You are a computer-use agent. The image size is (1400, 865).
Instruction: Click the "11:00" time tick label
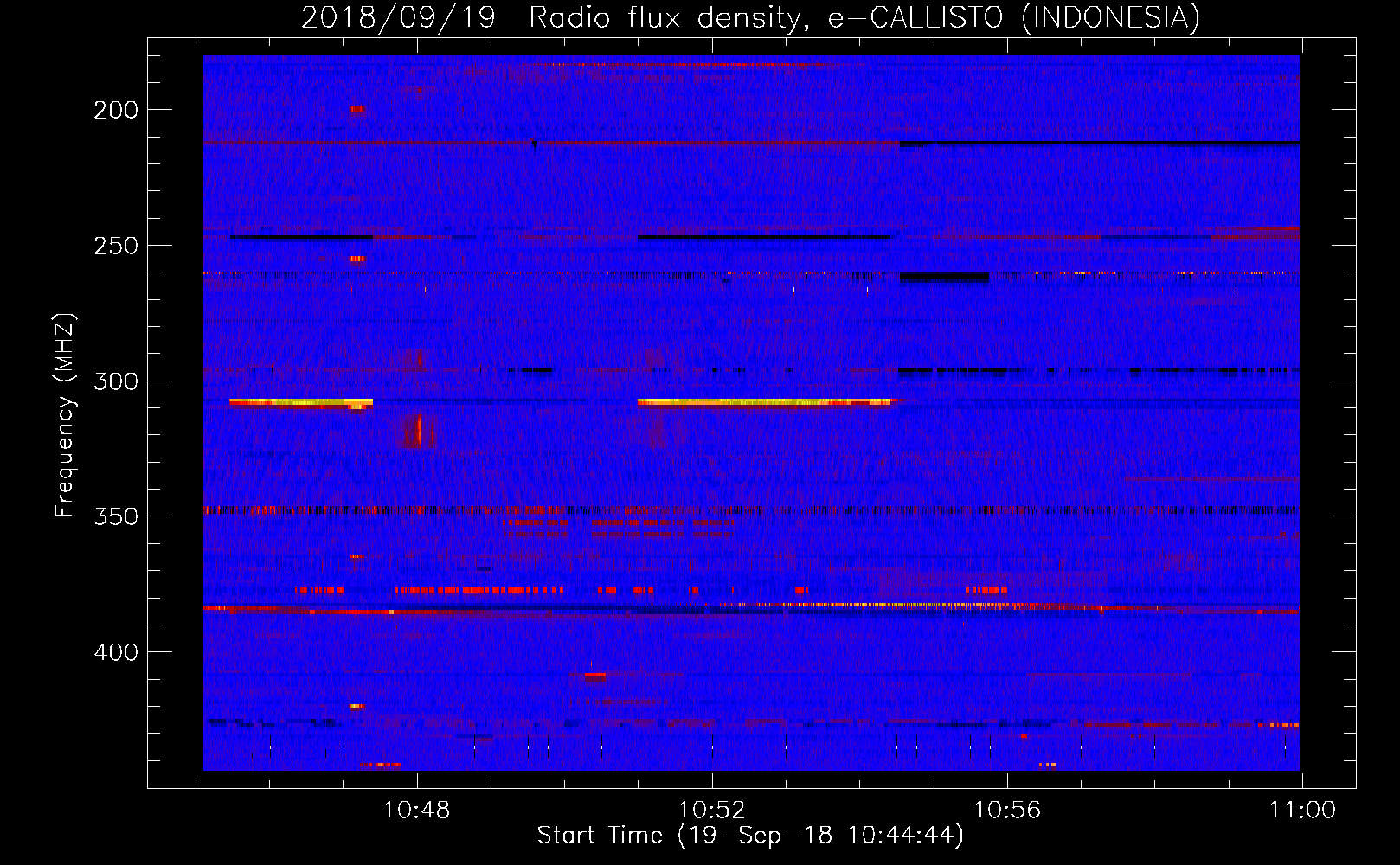coord(1301,811)
